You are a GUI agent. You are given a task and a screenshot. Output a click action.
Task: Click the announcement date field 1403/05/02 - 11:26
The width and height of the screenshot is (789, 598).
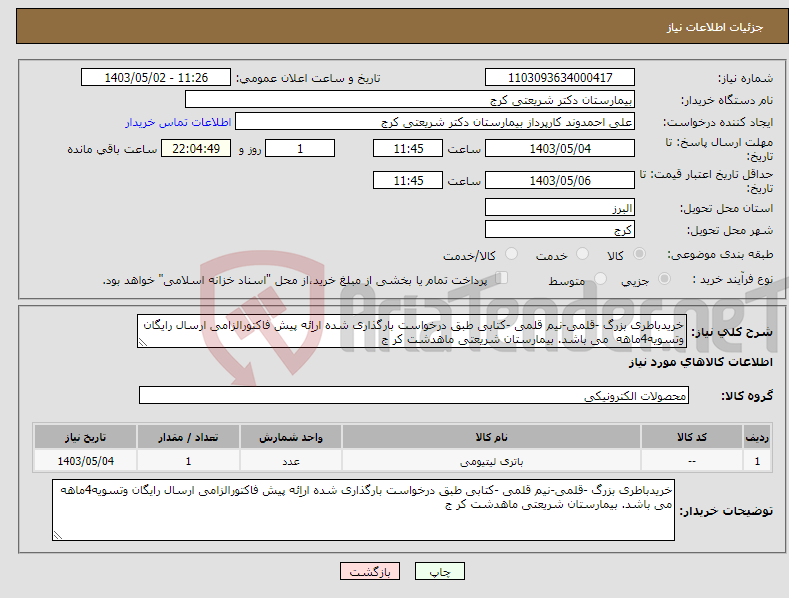click(155, 78)
